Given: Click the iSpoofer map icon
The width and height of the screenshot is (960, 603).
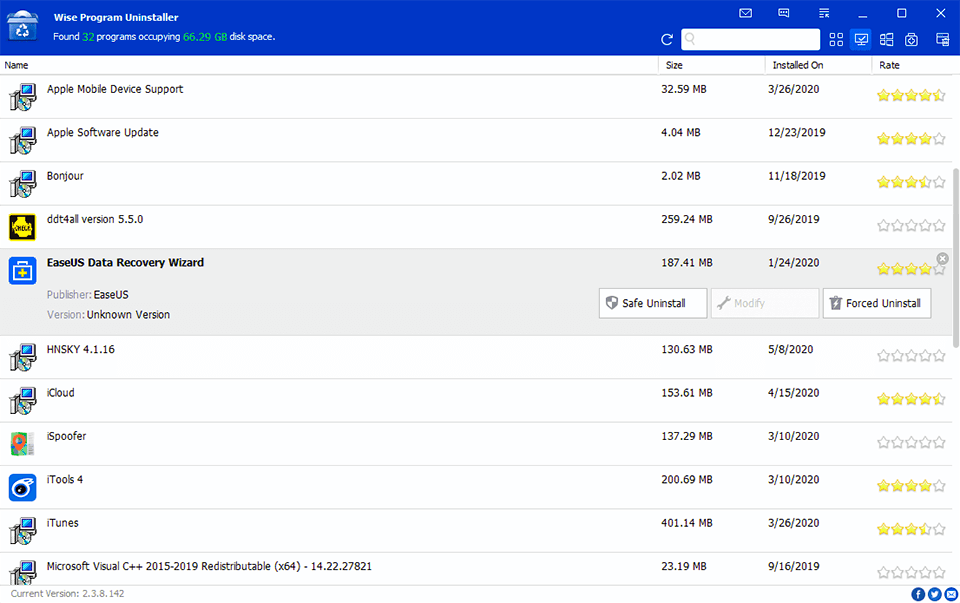Looking at the screenshot, I should 23,444.
